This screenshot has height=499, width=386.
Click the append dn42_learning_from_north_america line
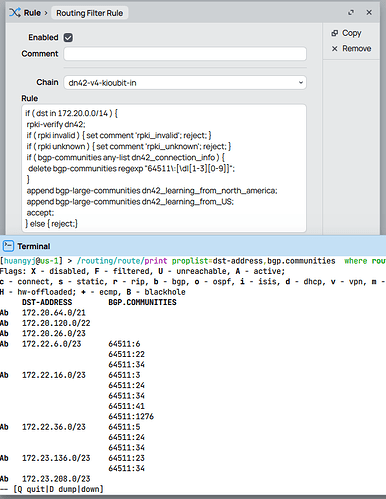(x=152, y=191)
